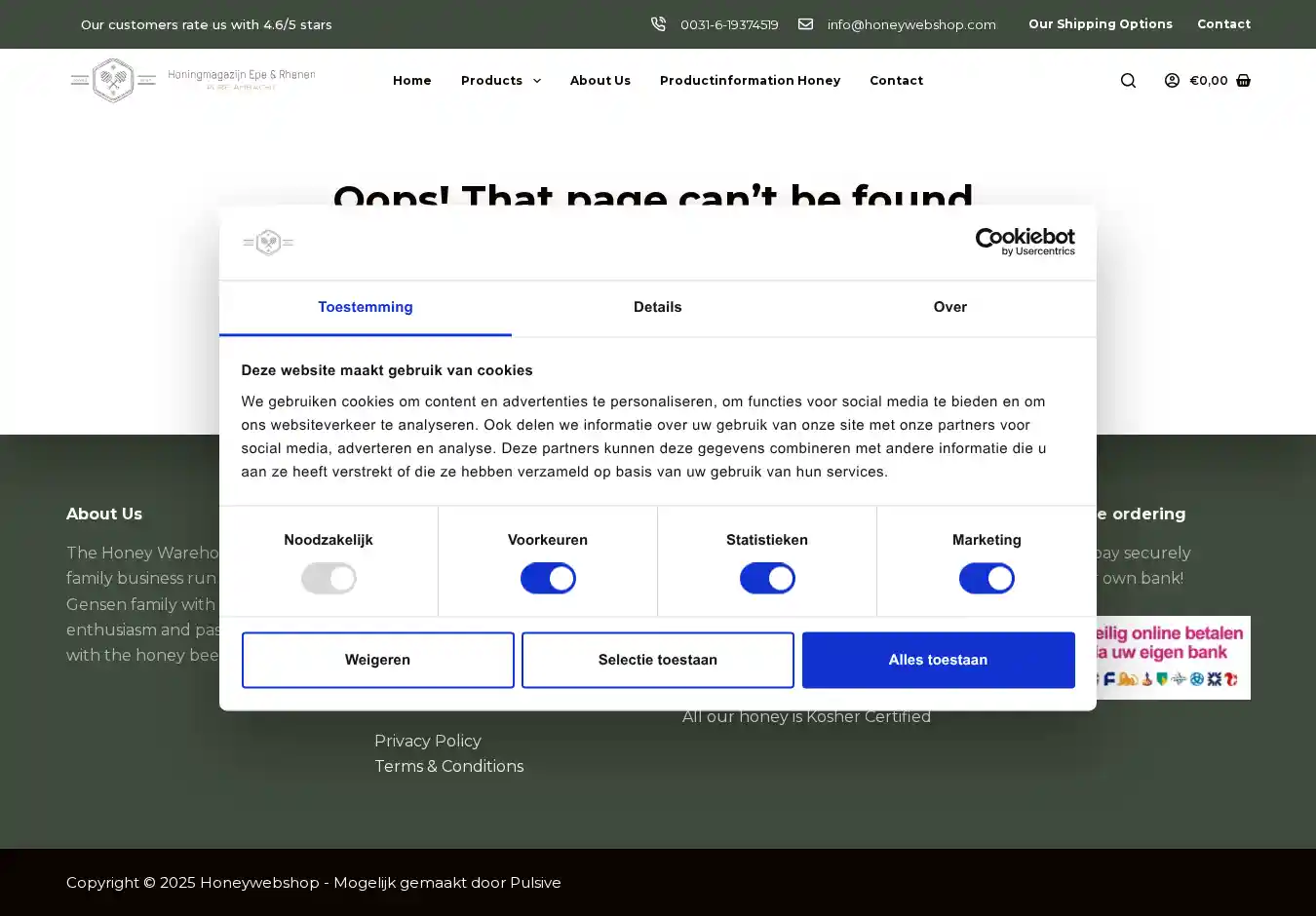Click the Honingmagazijn site logo
This screenshot has width=1316, height=916.
tap(193, 80)
